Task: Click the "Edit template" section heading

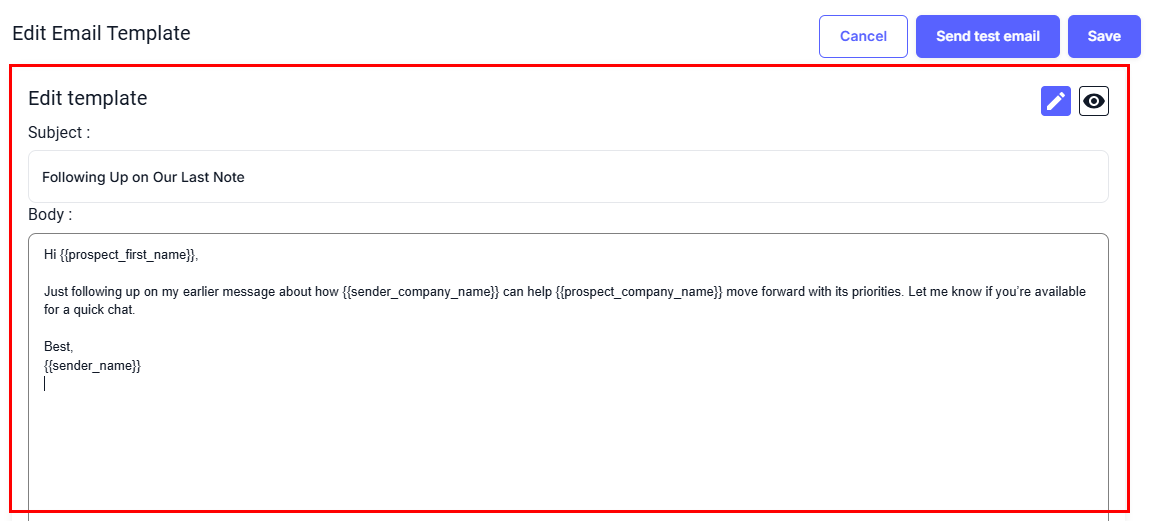Action: point(88,98)
